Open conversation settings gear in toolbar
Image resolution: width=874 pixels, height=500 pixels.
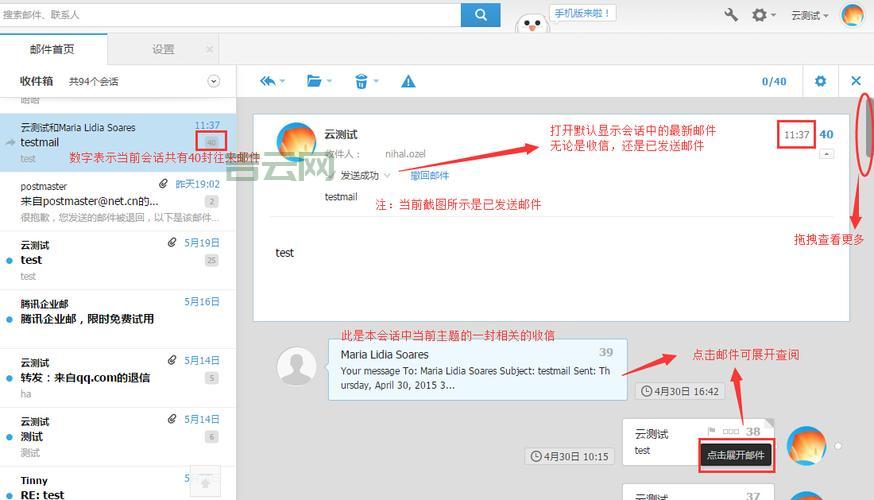point(820,81)
